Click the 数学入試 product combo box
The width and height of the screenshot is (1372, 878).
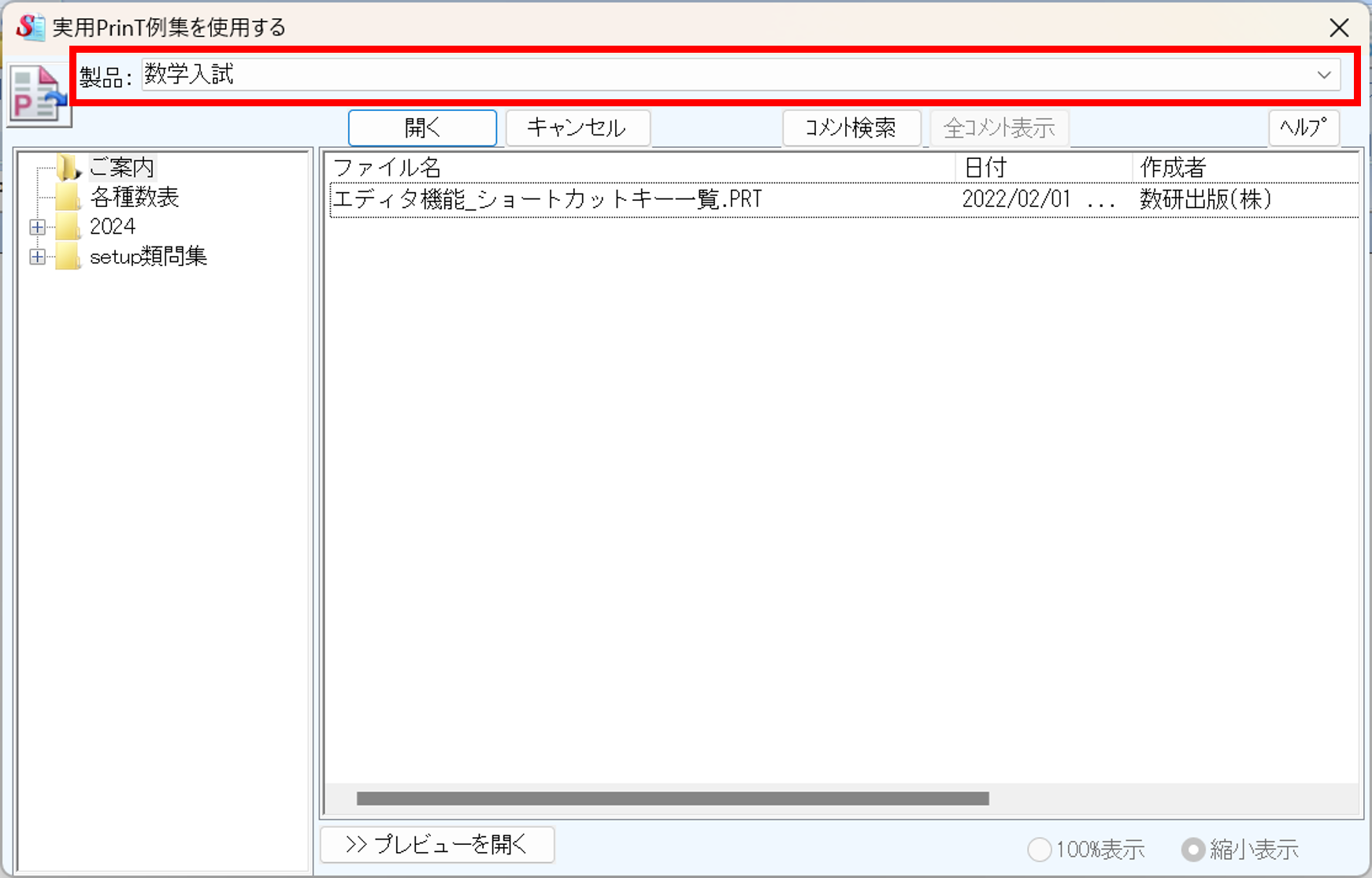click(x=740, y=75)
